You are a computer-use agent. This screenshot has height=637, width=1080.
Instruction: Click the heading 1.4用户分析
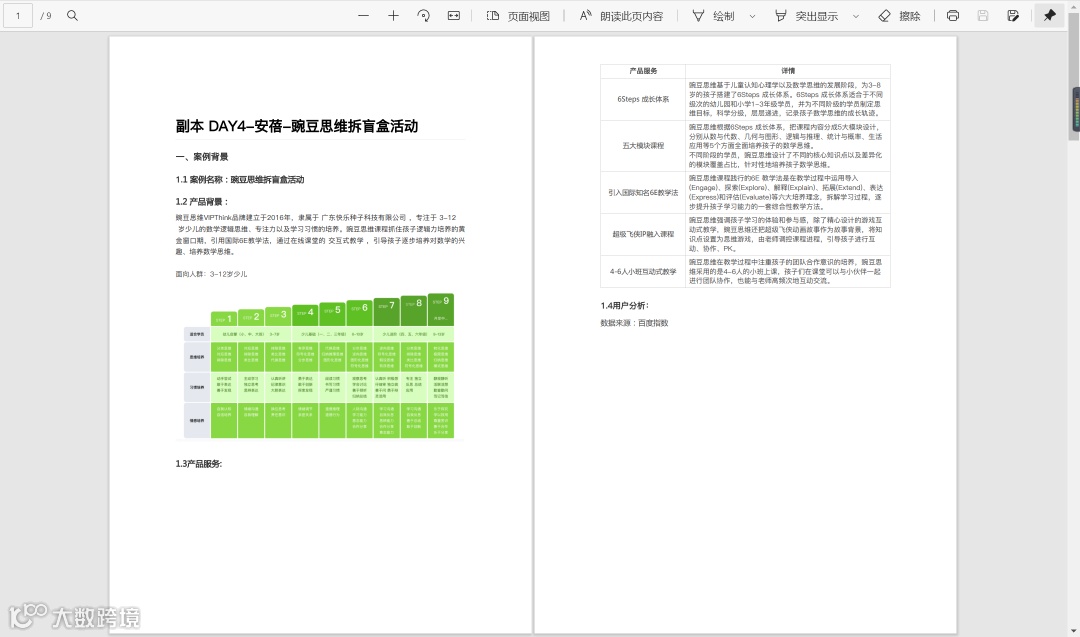[x=625, y=306]
